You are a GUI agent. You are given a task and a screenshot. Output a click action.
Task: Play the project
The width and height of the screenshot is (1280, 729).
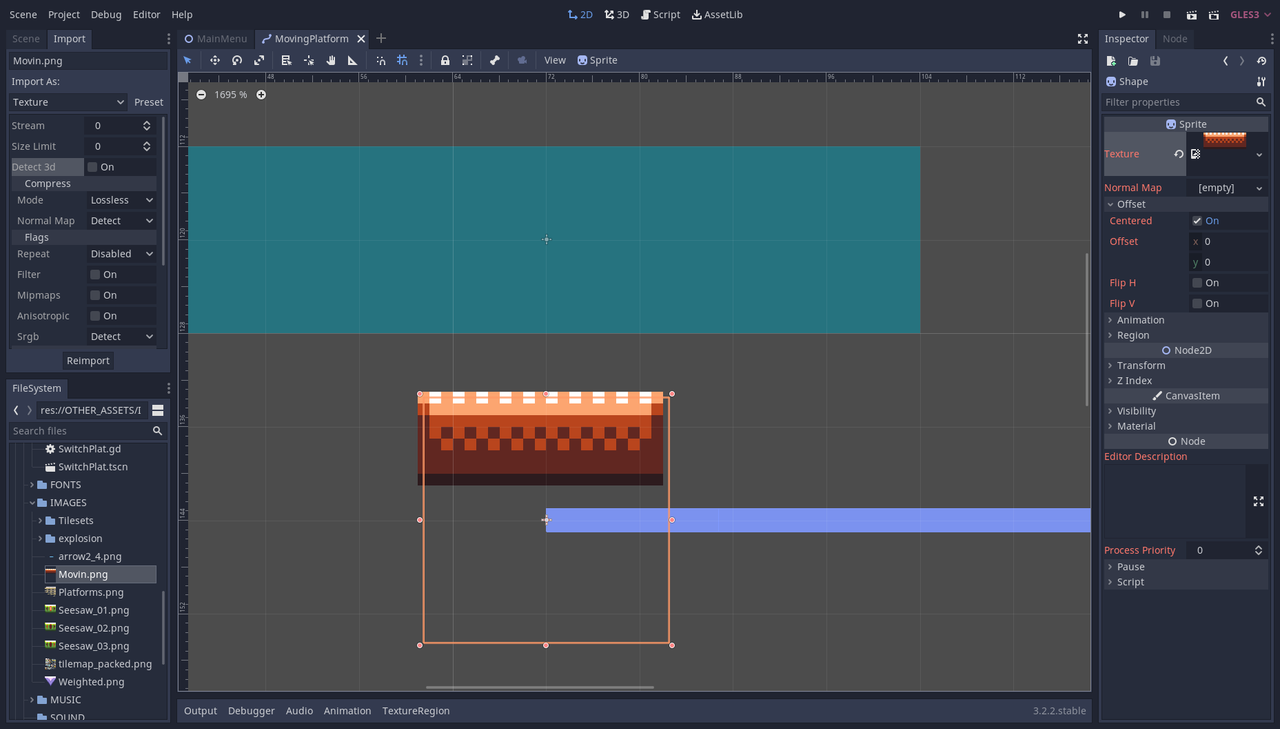(1122, 15)
